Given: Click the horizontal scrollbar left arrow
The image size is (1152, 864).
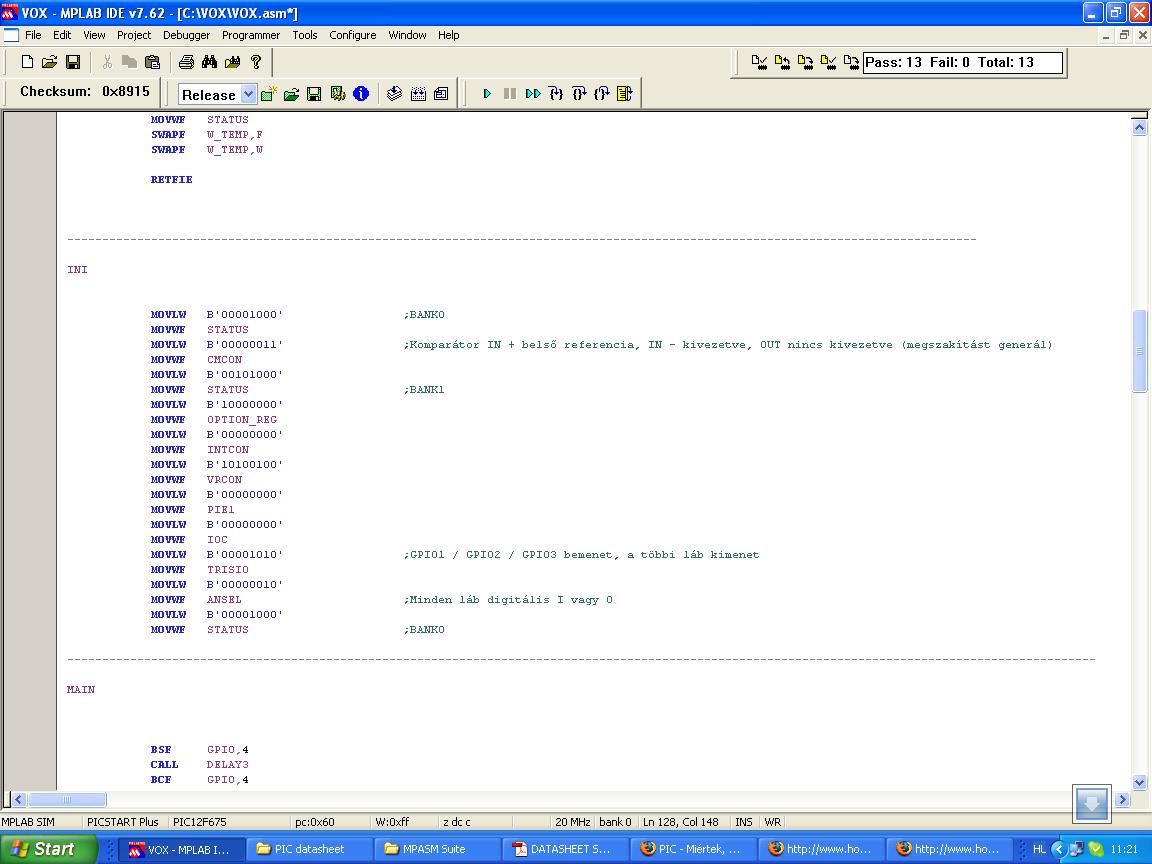Looking at the screenshot, I should coord(19,799).
